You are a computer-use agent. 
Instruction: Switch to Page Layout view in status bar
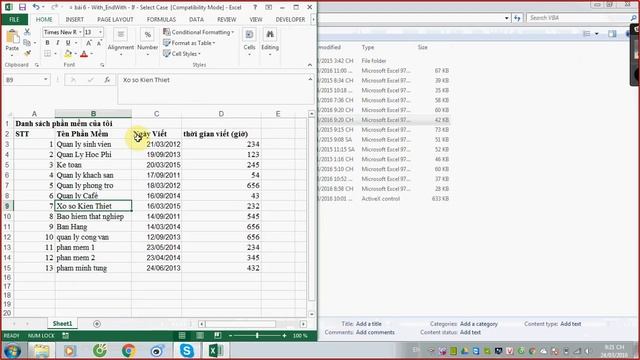point(200,336)
